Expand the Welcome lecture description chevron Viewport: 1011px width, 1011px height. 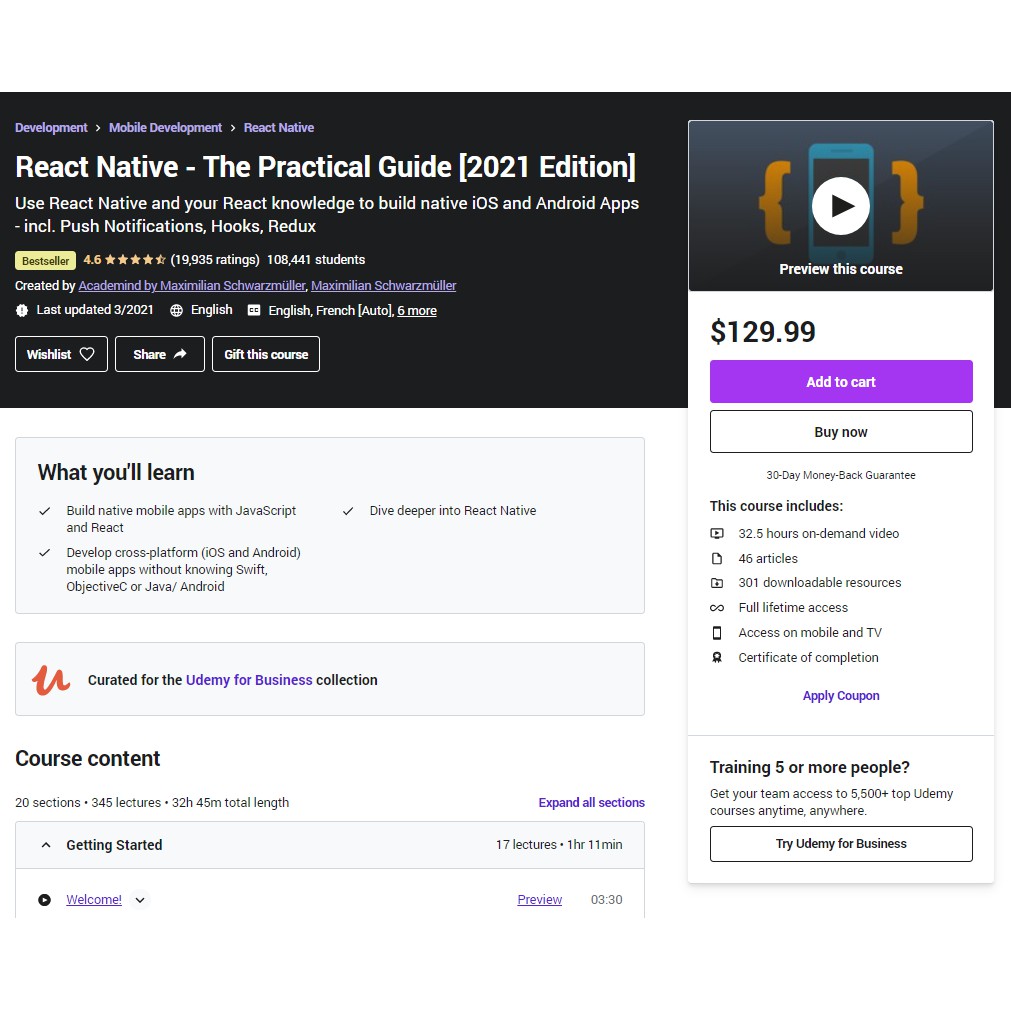[140, 900]
